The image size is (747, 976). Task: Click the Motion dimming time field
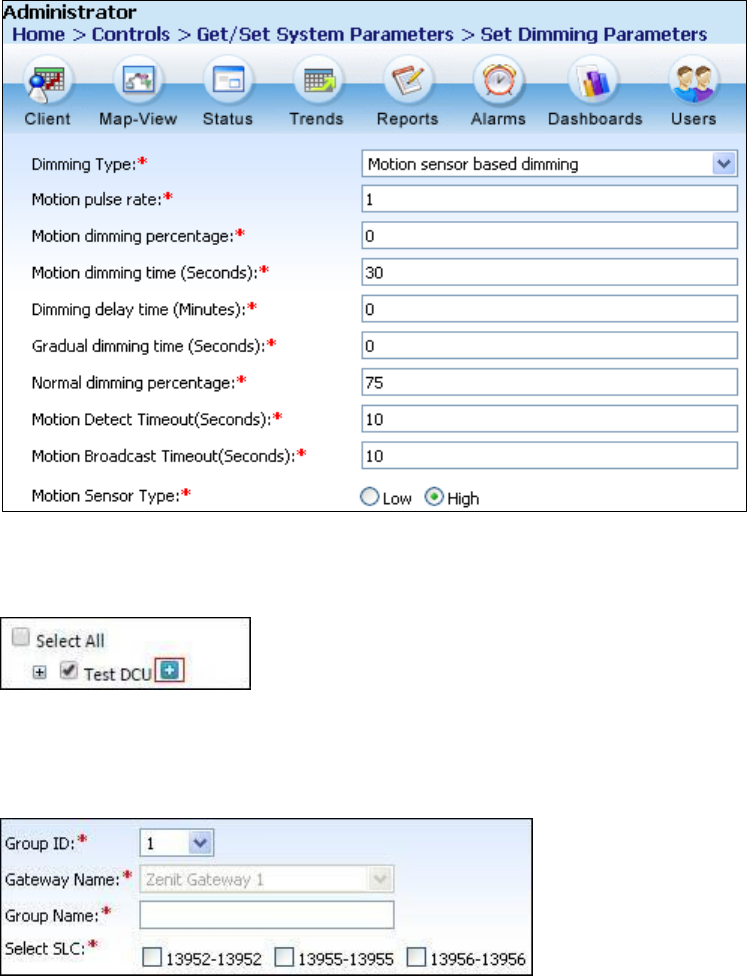point(549,272)
